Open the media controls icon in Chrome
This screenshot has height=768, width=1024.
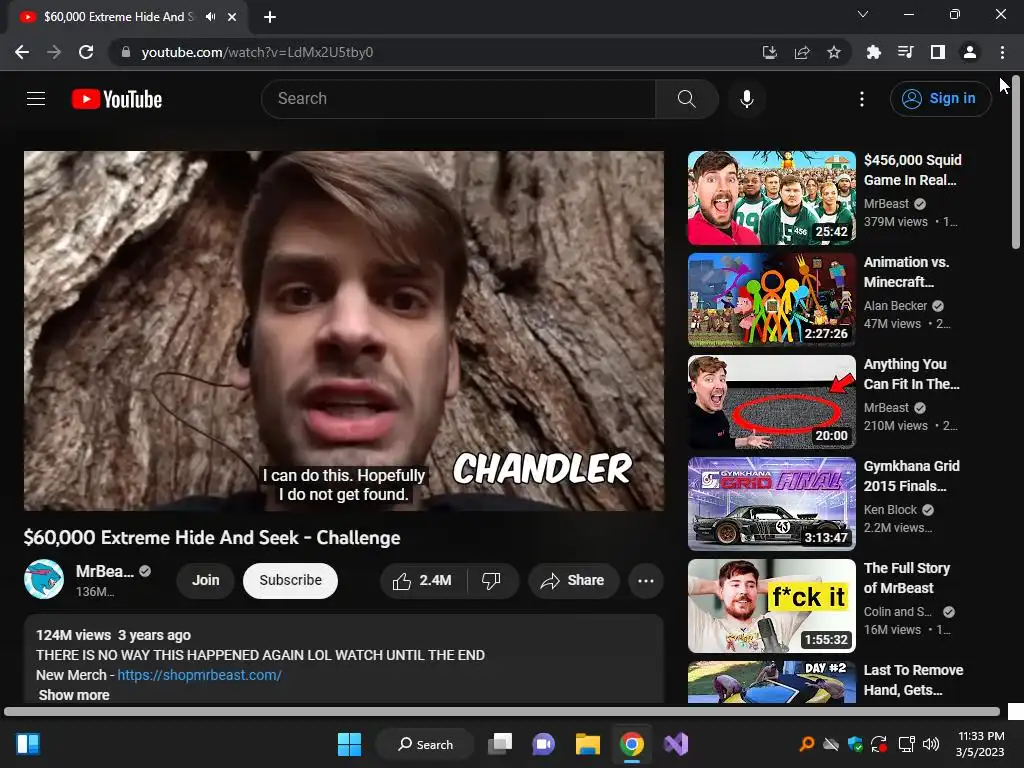click(x=906, y=52)
